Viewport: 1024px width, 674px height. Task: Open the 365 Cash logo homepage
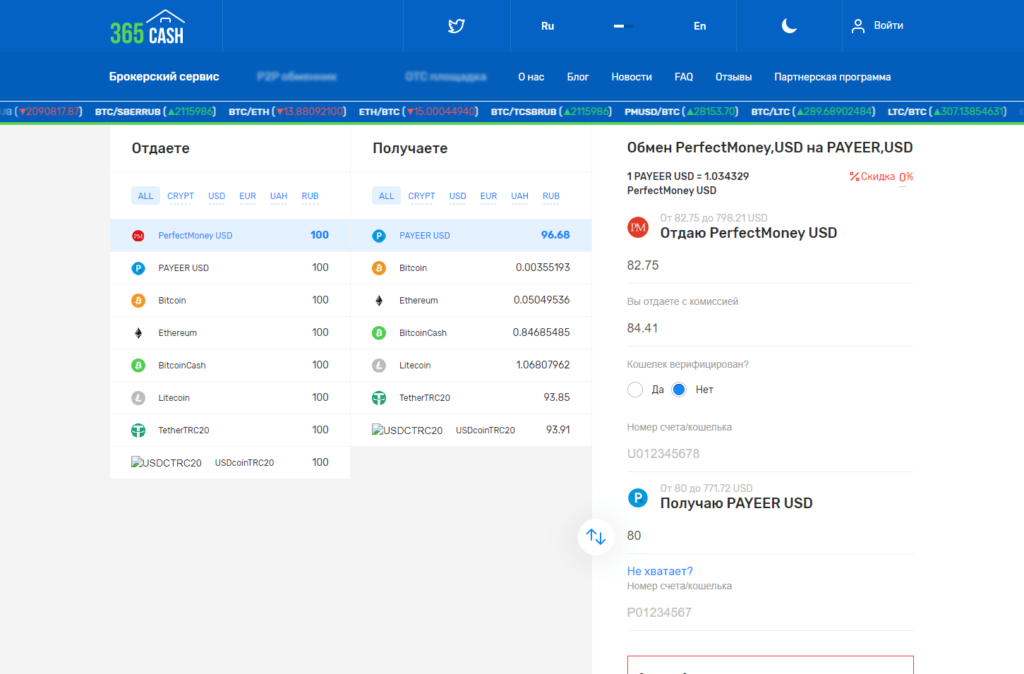[x=148, y=27]
